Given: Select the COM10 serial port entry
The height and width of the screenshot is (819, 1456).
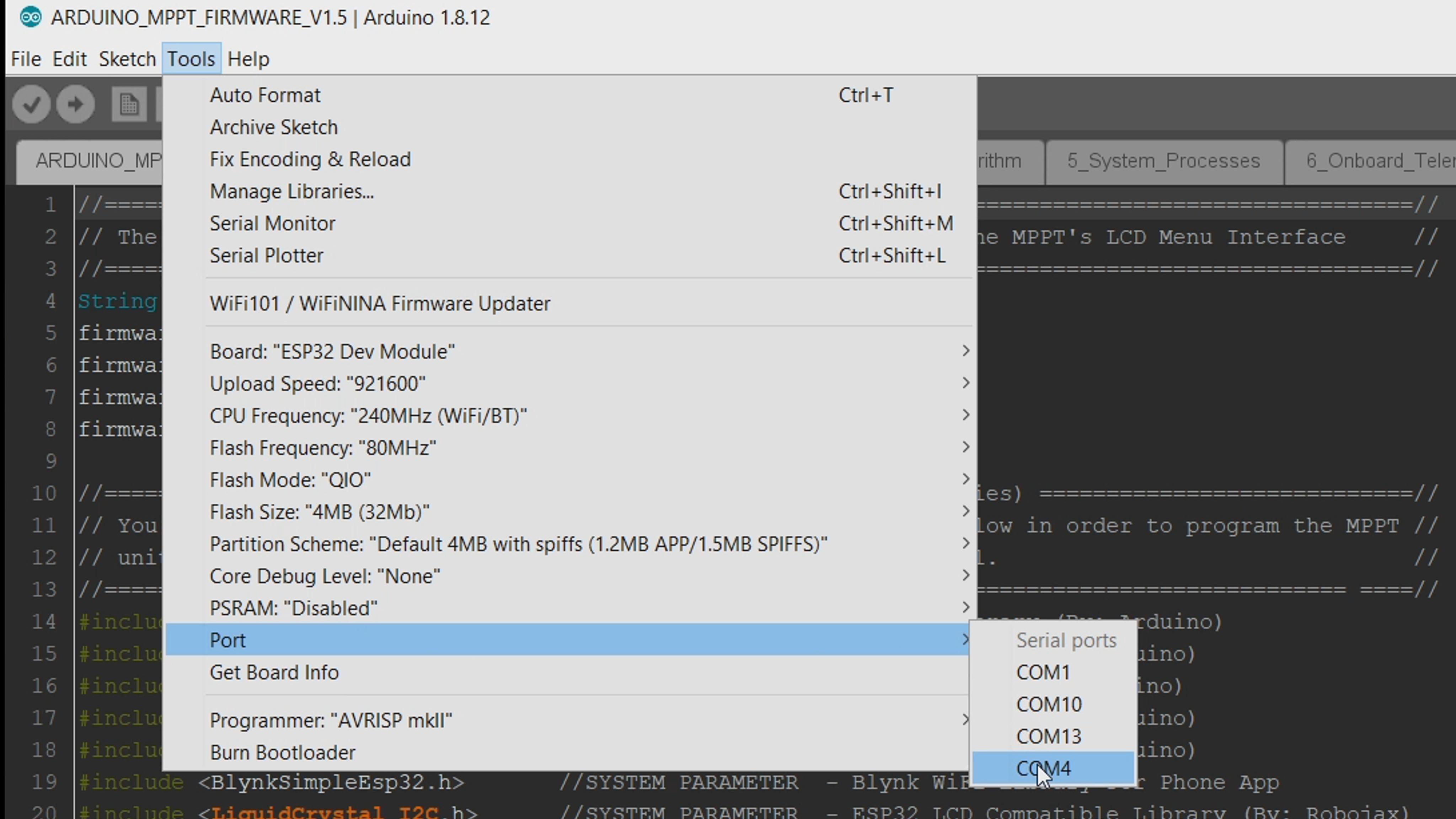Looking at the screenshot, I should point(1049,704).
